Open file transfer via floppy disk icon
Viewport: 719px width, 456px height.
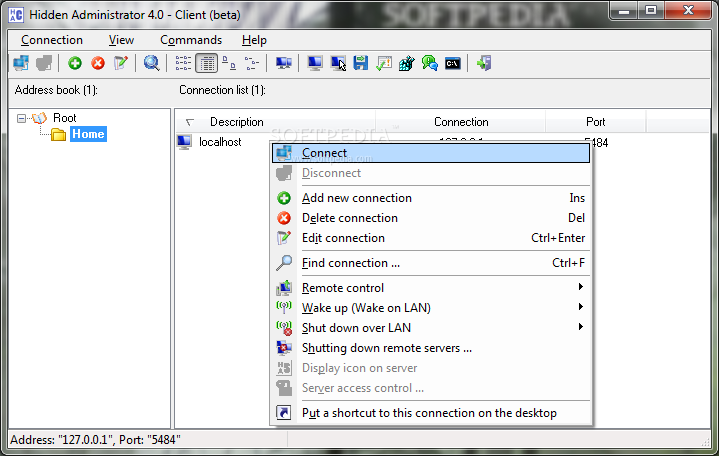coord(361,63)
